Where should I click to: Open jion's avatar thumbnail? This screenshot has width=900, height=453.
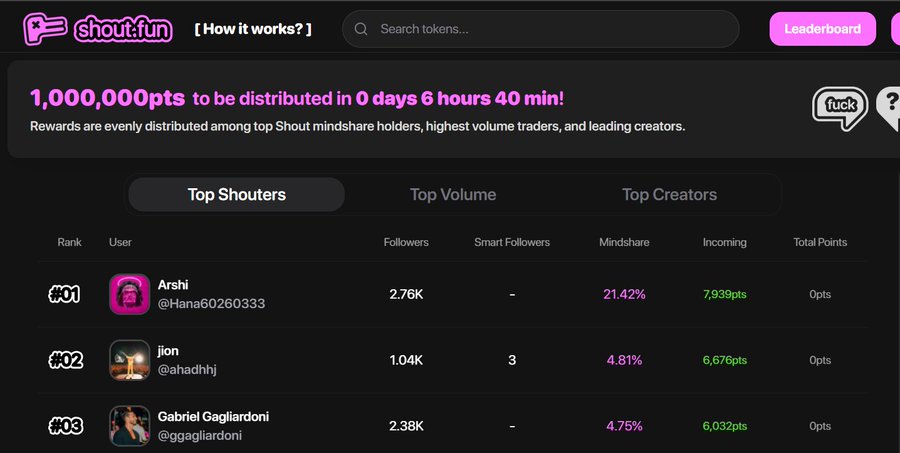[130, 360]
